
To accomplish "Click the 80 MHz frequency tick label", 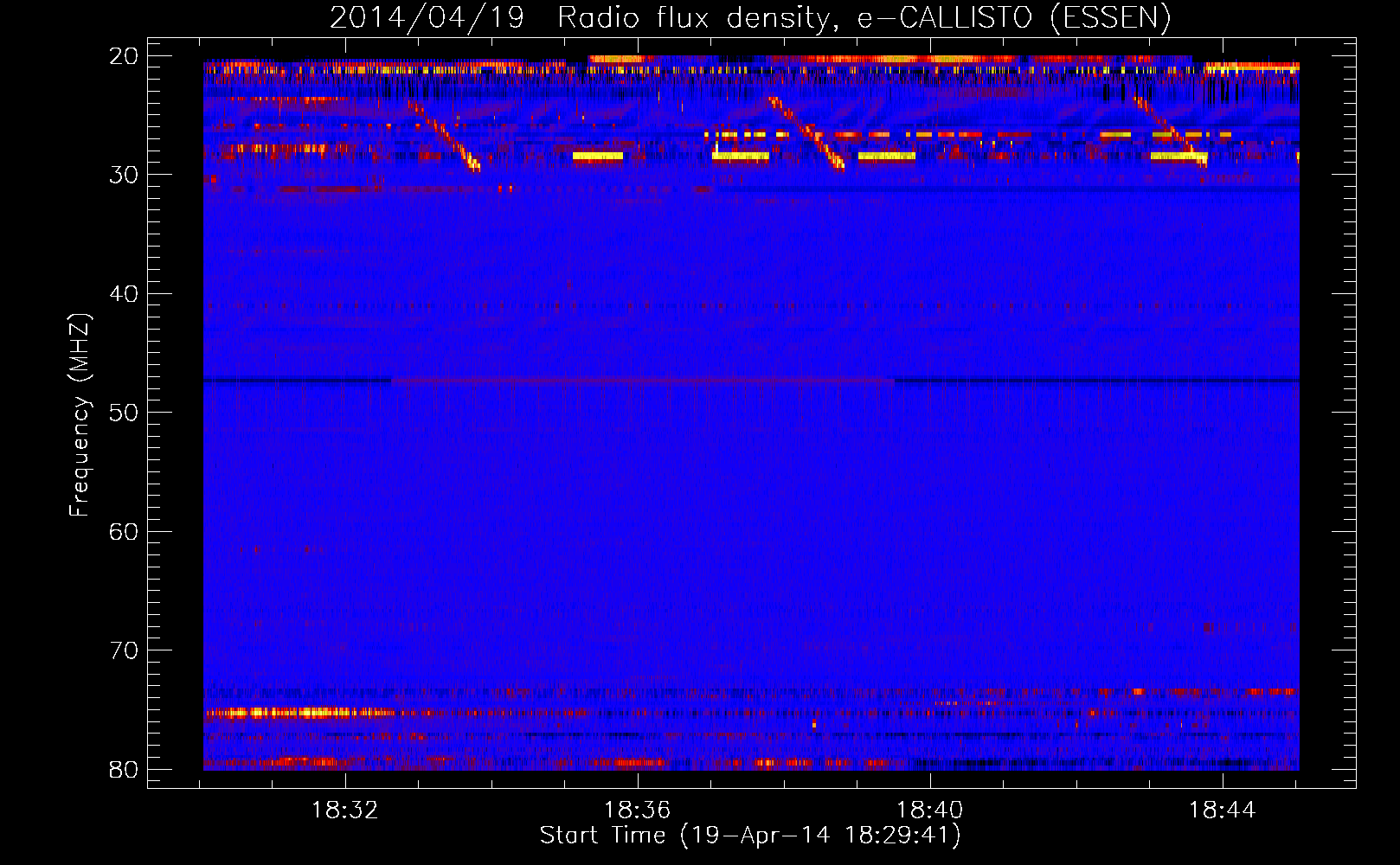I will (124, 770).
